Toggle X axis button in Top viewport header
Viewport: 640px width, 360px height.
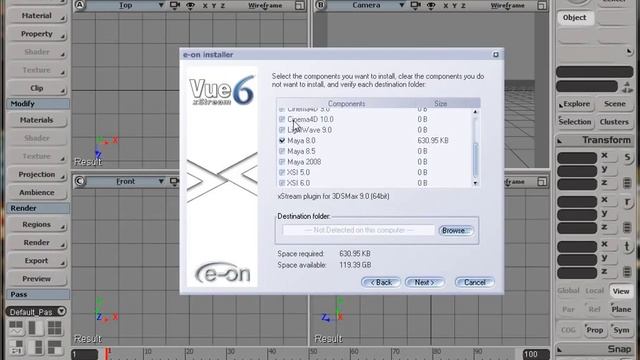[x=205, y=6]
